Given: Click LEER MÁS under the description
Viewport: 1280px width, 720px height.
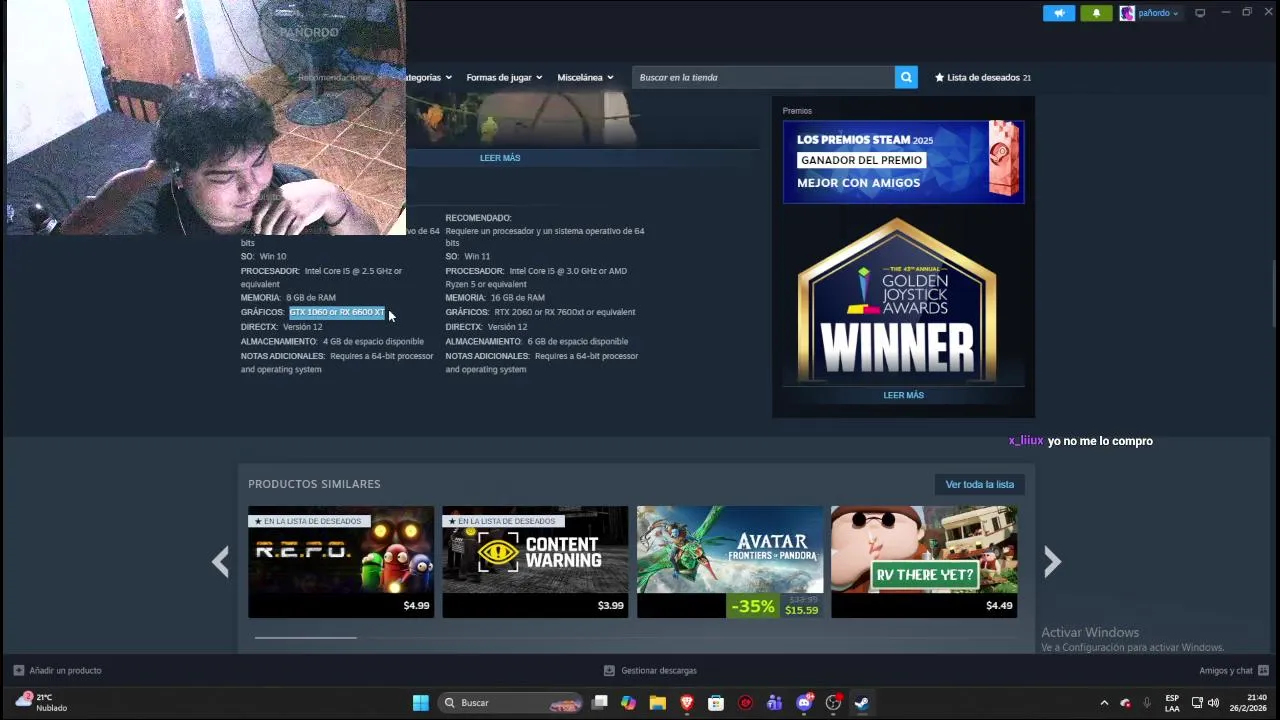Looking at the screenshot, I should tap(500, 158).
